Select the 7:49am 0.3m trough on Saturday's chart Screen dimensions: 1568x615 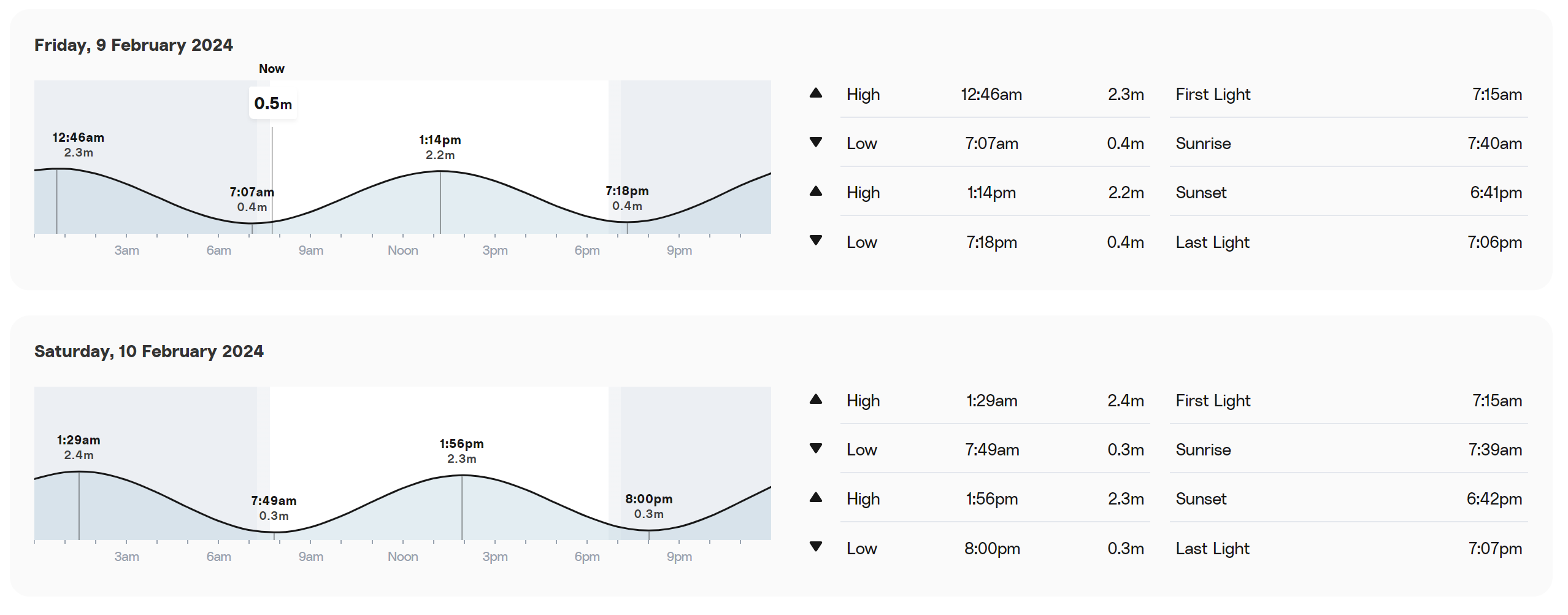[x=274, y=508]
